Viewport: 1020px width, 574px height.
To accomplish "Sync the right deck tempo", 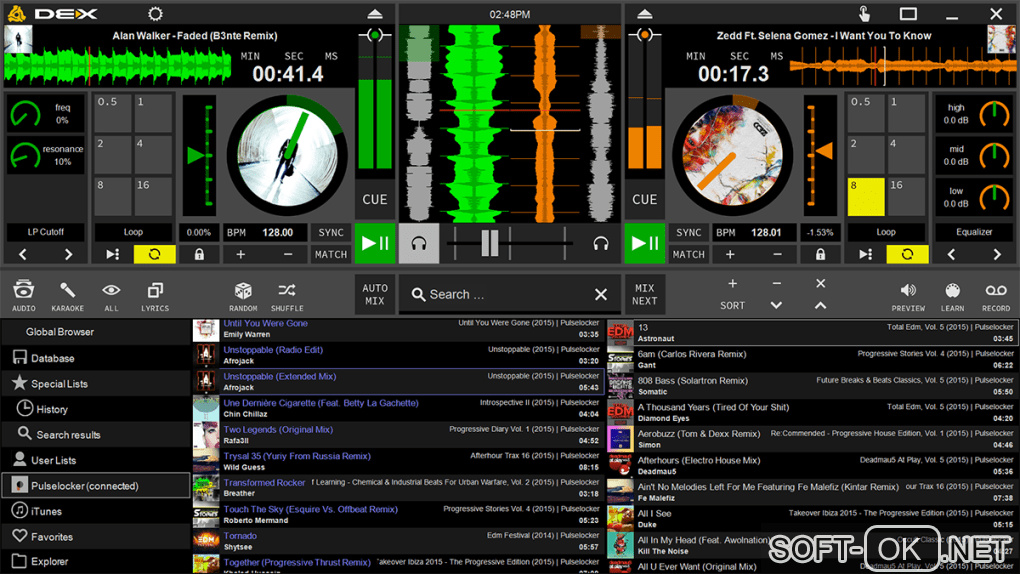I will point(688,232).
